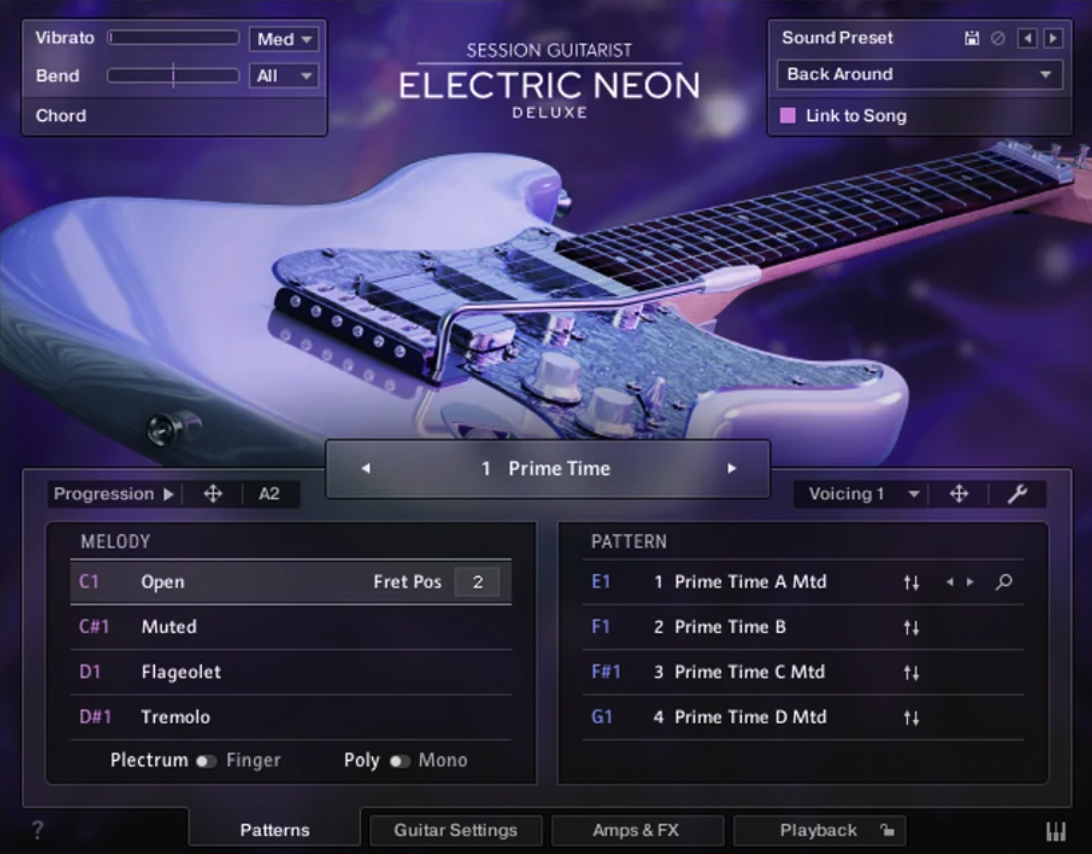Click swap arrows for Prime Time A Mtd
The image size is (1092, 854).
(x=911, y=582)
